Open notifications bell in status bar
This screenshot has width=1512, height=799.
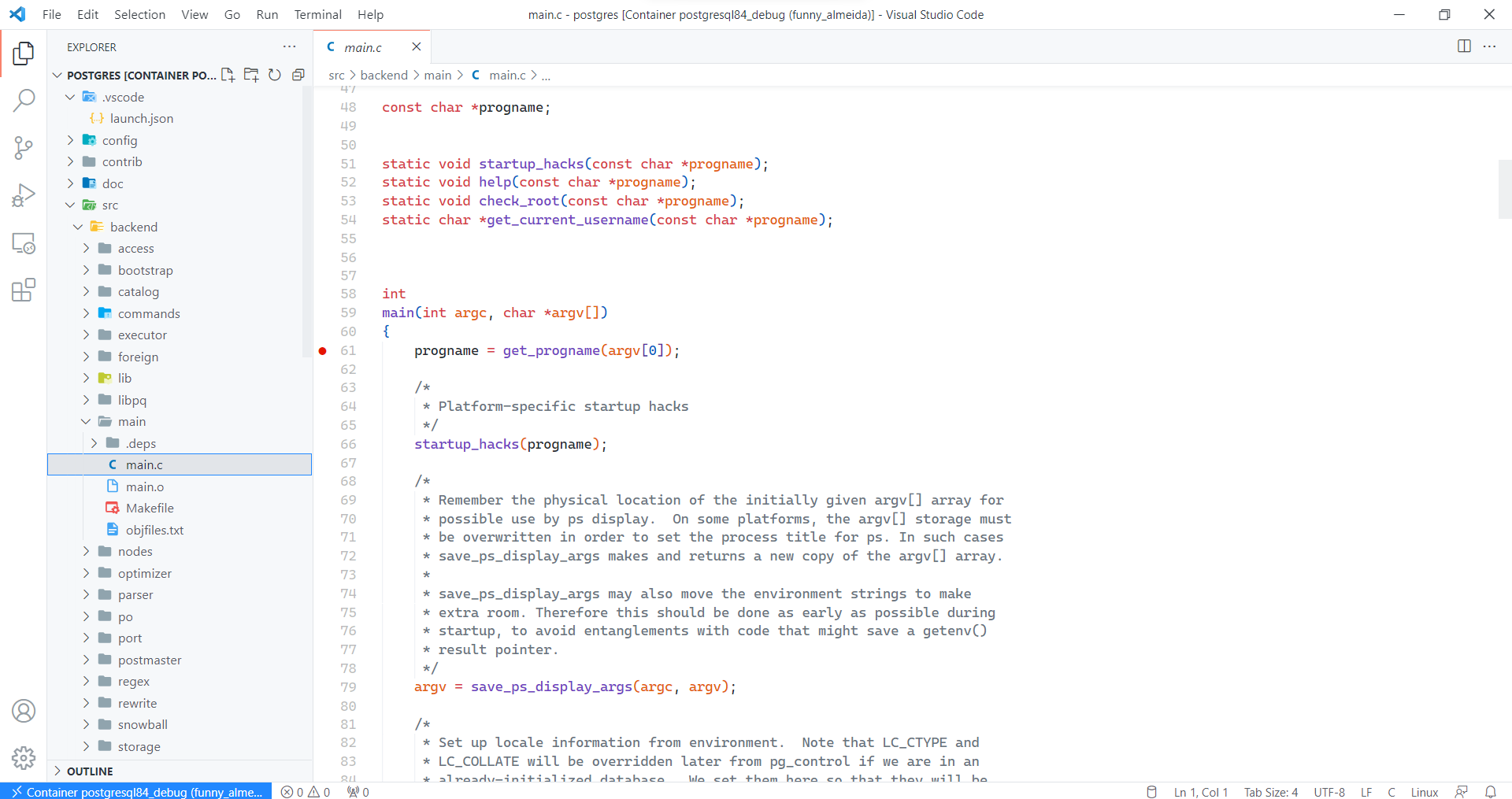[1491, 792]
